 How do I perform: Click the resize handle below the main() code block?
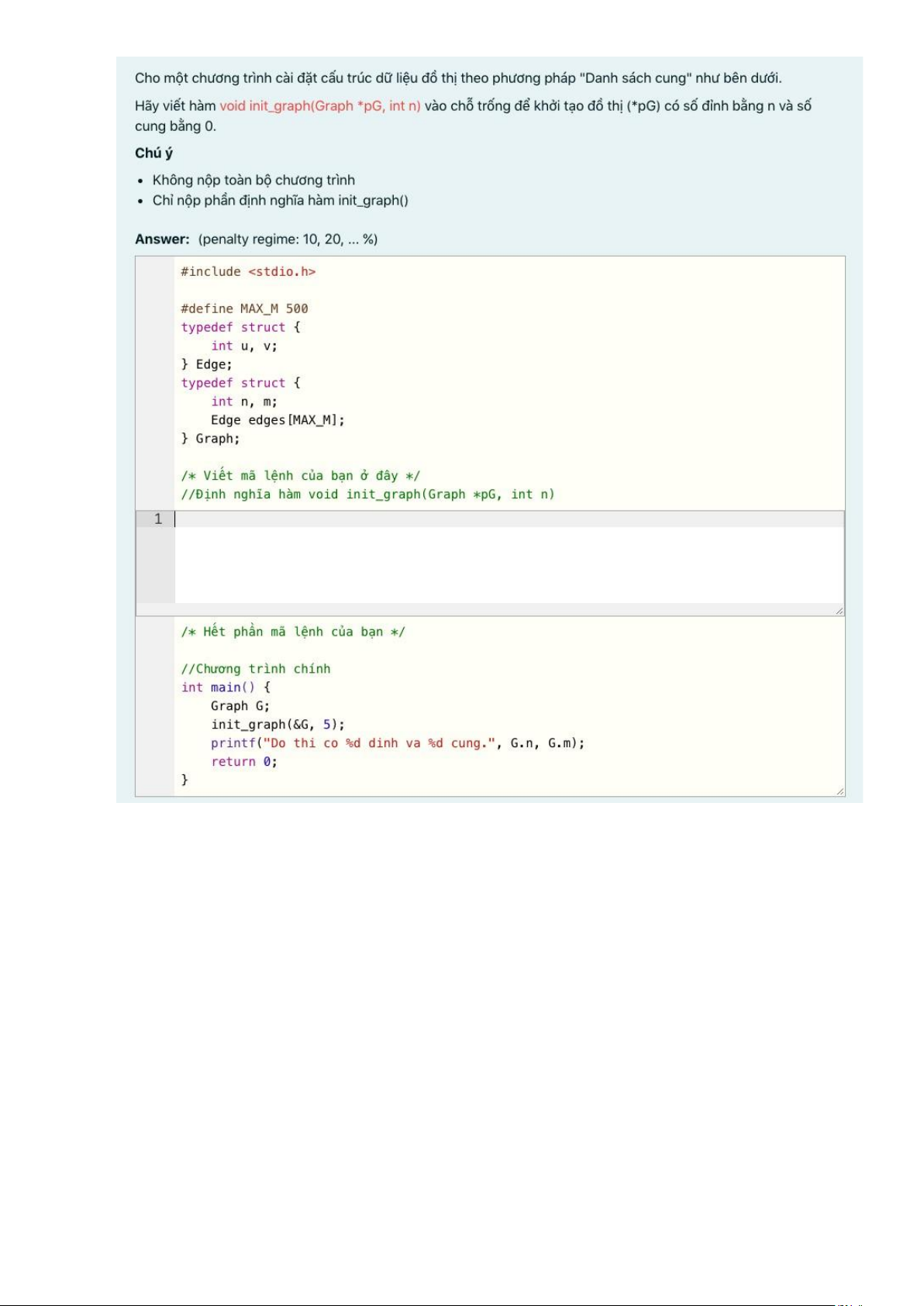click(x=840, y=791)
